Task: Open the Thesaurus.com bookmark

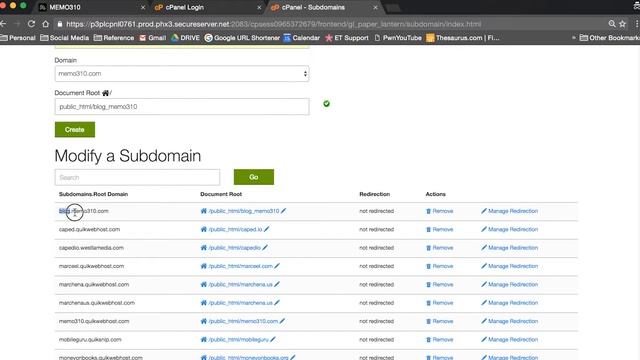Action: [x=463, y=38]
